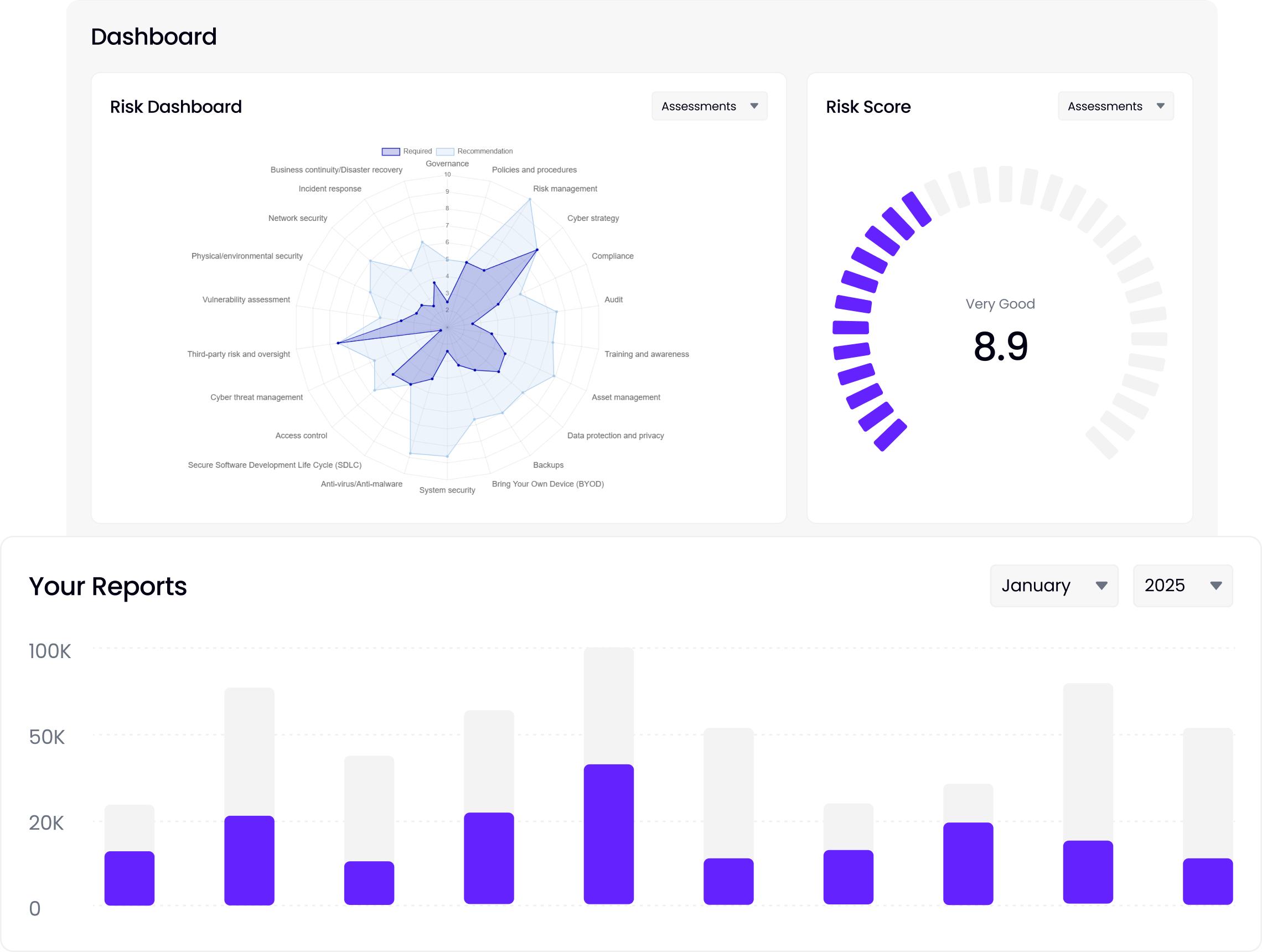This screenshot has width=1262, height=952.
Task: Expand the January month selector
Action: click(1053, 585)
